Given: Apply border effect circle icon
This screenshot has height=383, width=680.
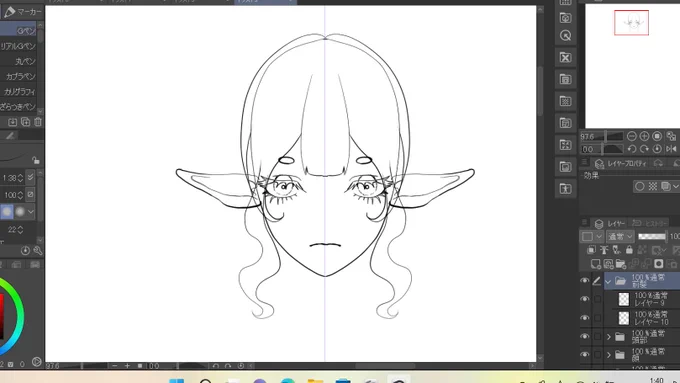Looking at the screenshot, I should point(640,187).
